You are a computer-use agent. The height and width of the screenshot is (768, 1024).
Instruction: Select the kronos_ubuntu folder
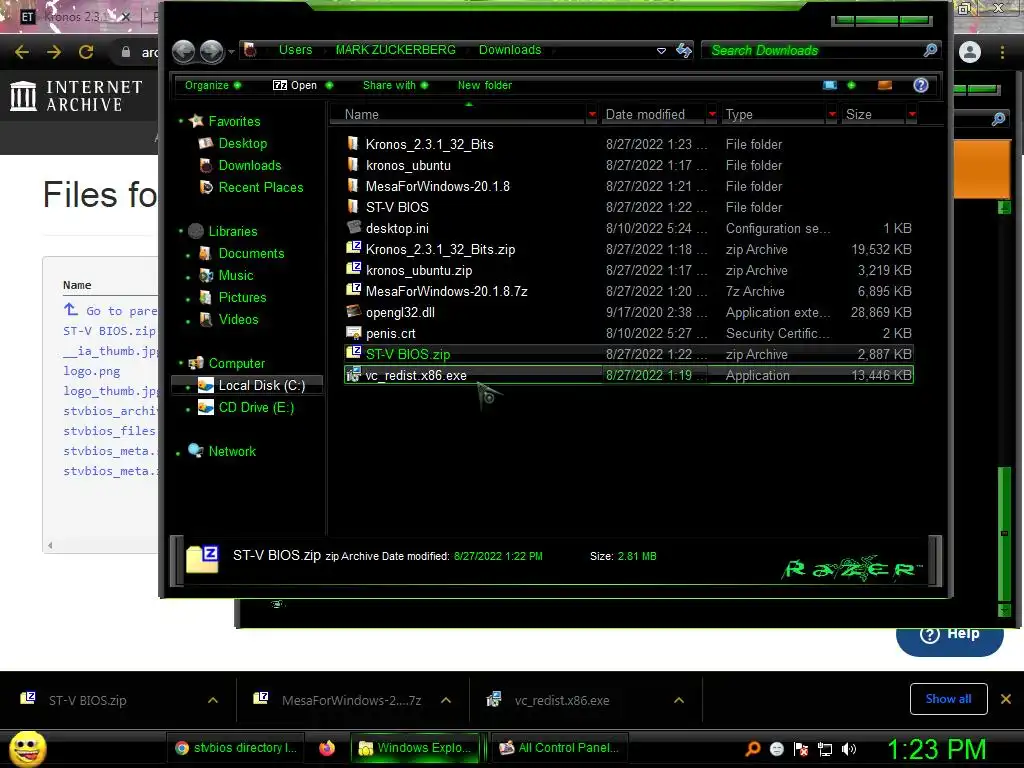coord(408,165)
